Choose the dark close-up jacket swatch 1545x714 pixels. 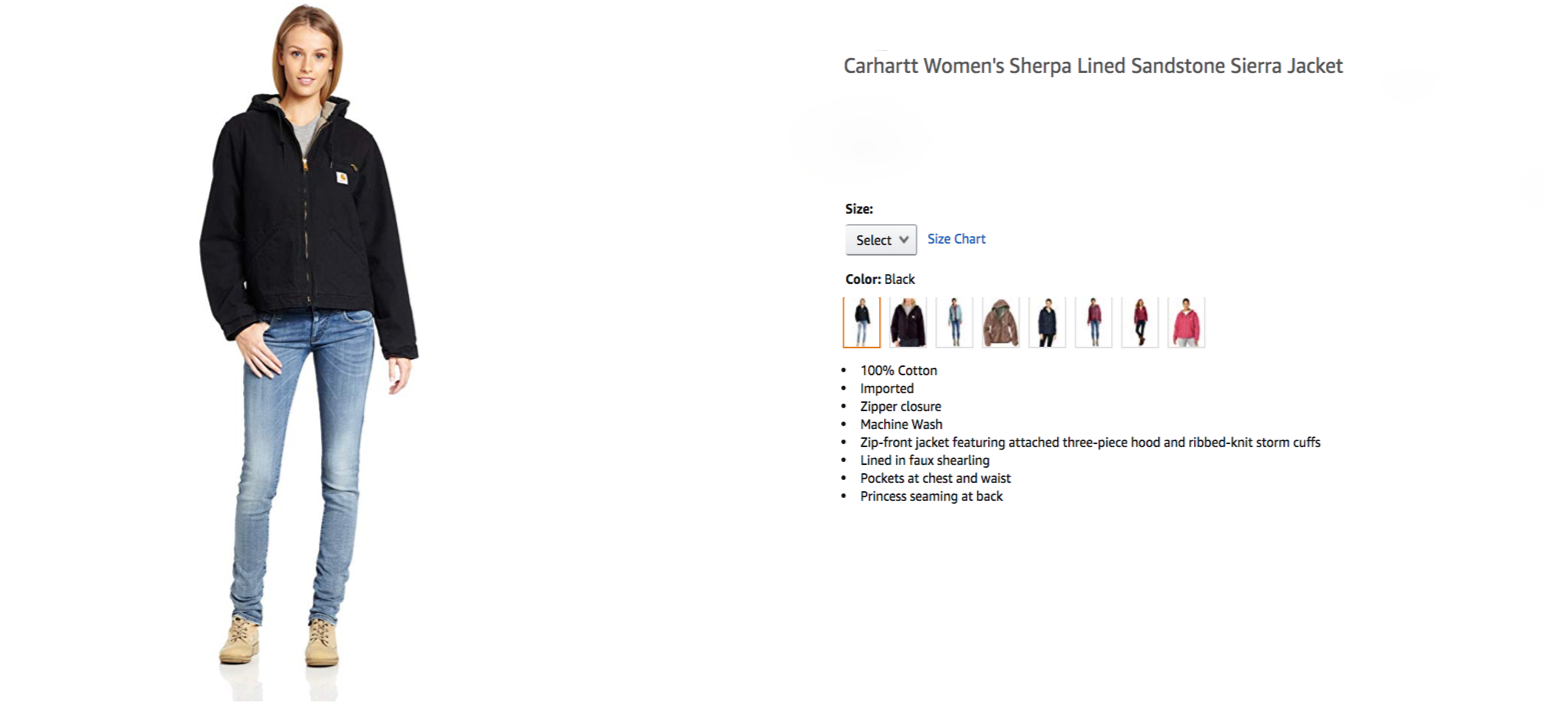click(x=908, y=322)
